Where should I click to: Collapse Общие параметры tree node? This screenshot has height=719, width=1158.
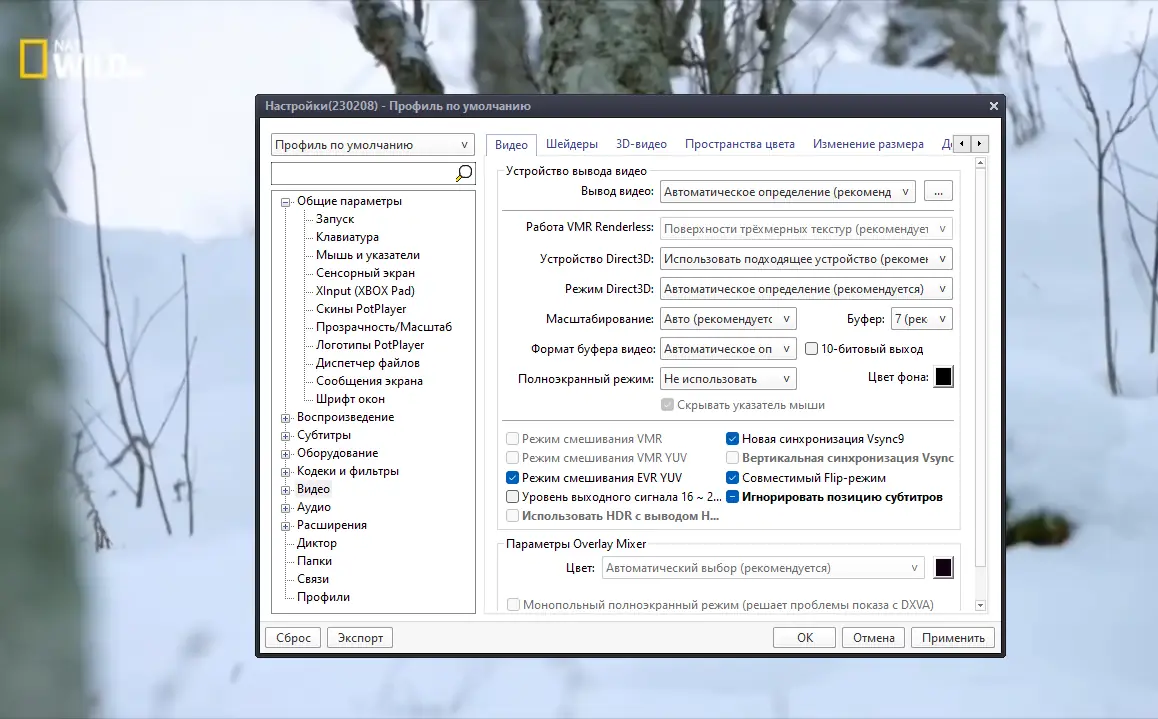286,202
